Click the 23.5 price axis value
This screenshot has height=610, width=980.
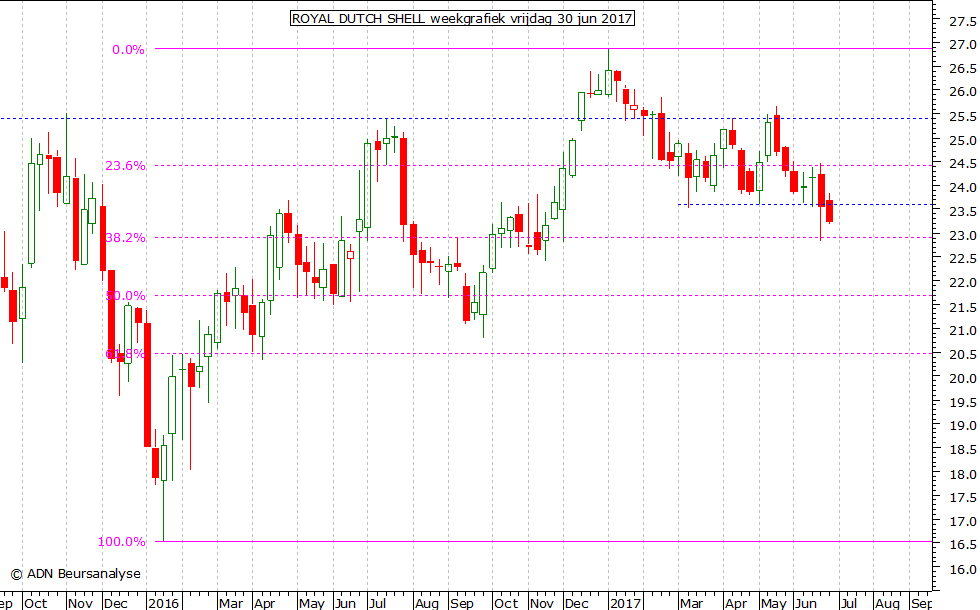pos(962,212)
